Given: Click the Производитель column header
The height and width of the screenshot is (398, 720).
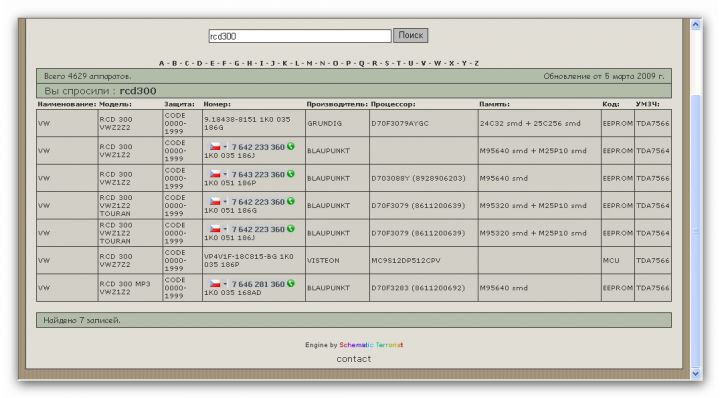Looking at the screenshot, I should pyautogui.click(x=337, y=104).
